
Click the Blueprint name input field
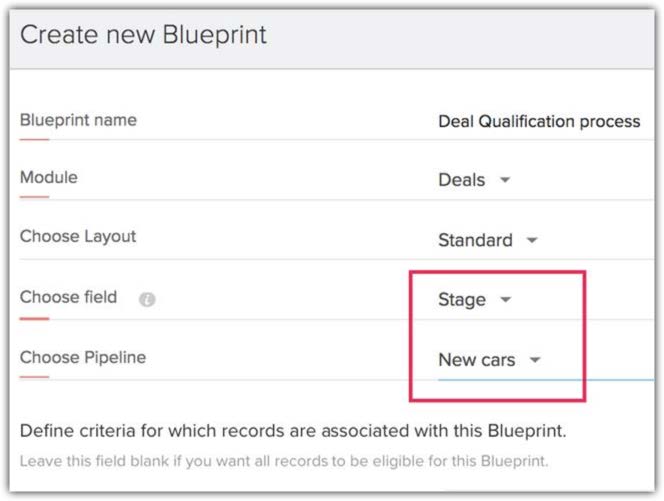click(539, 121)
